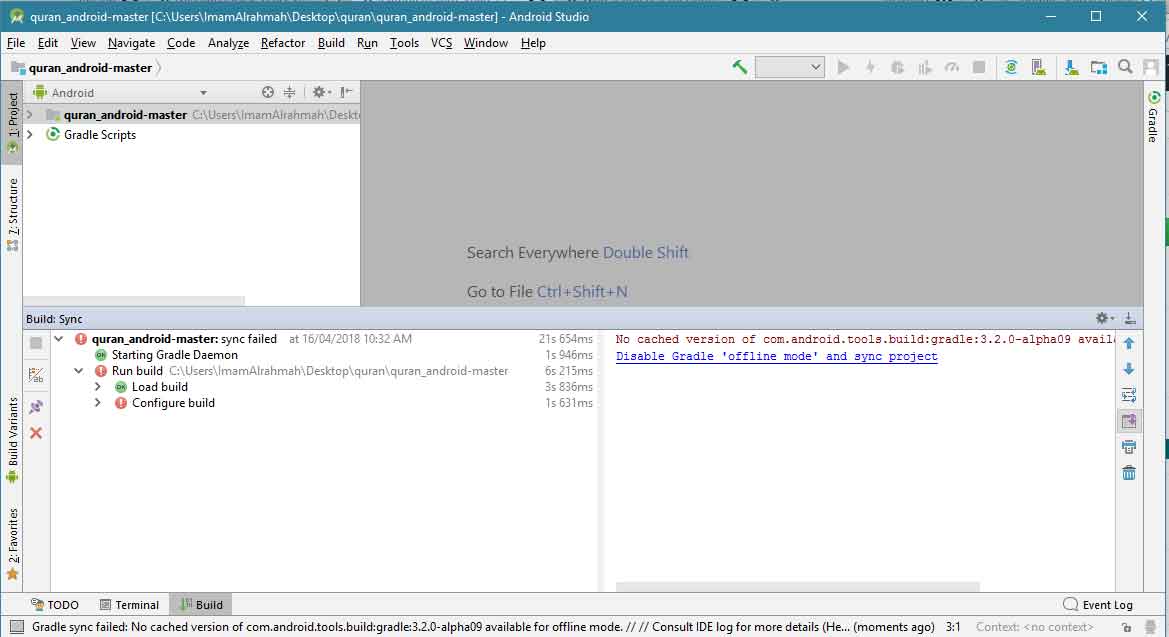Click red X close icon in Build panel

pos(36,433)
